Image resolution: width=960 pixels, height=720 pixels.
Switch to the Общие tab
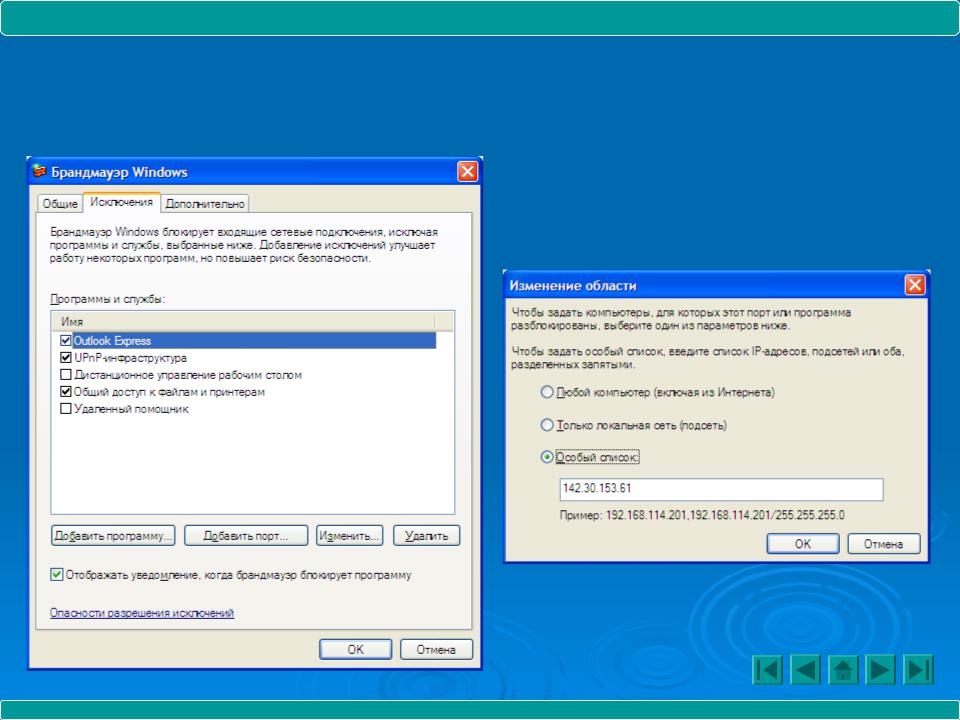coord(60,203)
